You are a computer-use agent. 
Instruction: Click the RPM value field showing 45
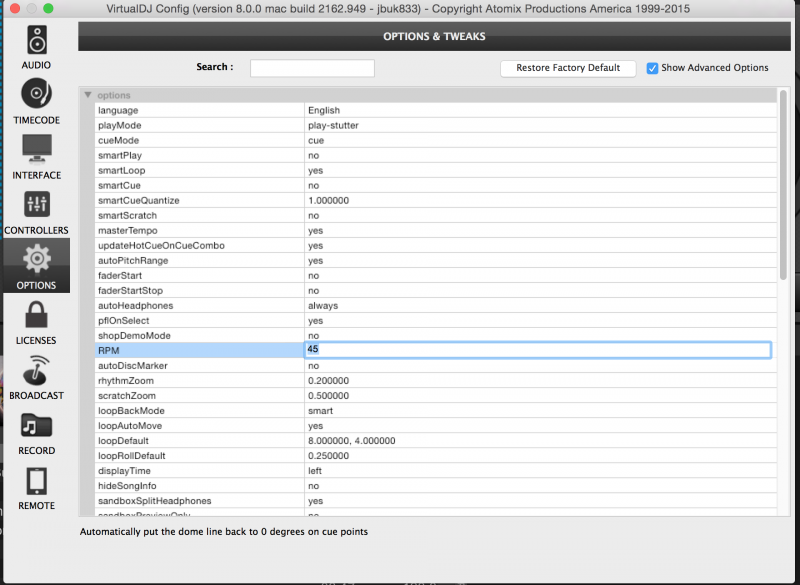click(537, 350)
